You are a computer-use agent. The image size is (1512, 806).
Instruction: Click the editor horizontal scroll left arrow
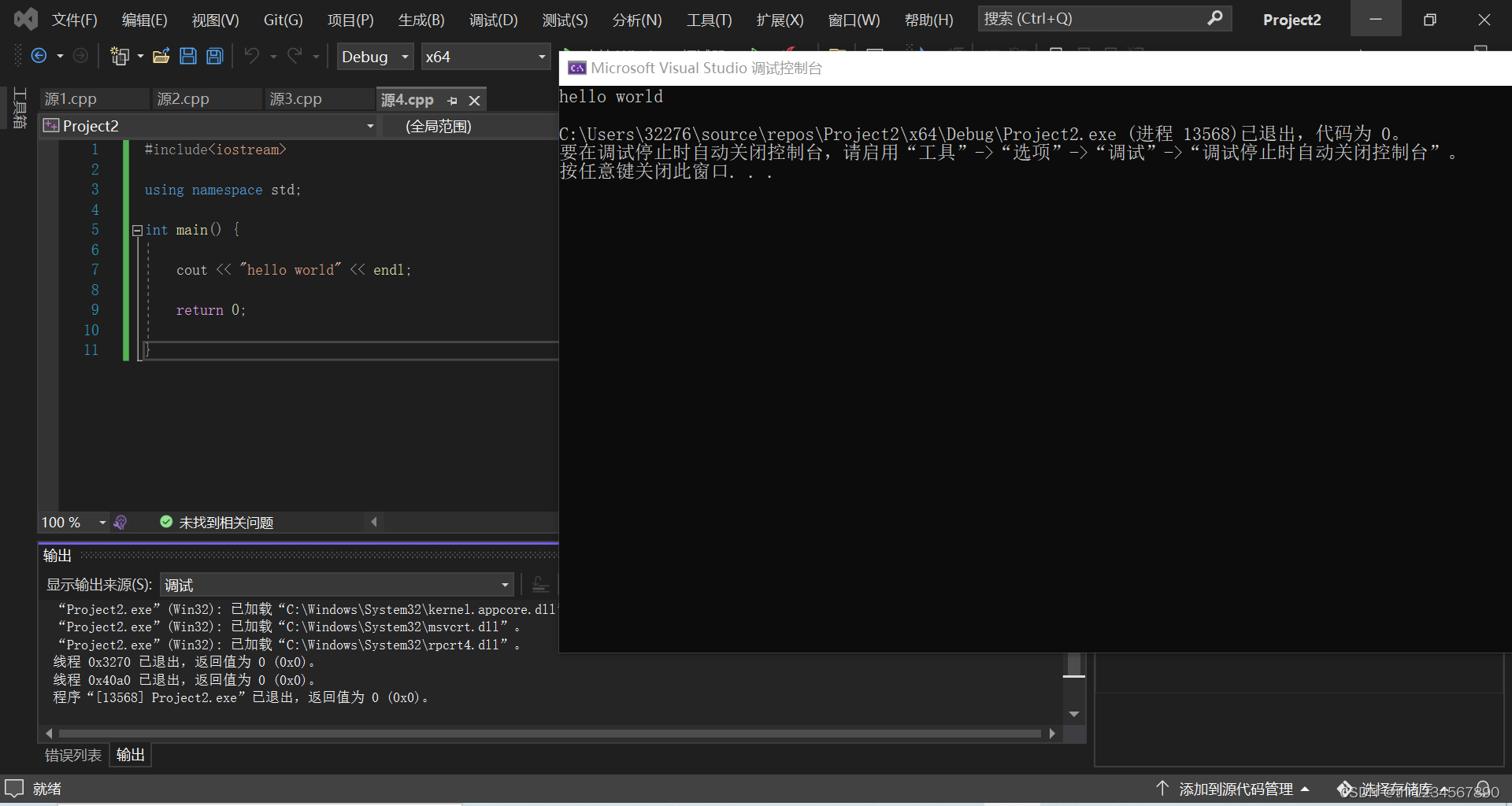(374, 522)
